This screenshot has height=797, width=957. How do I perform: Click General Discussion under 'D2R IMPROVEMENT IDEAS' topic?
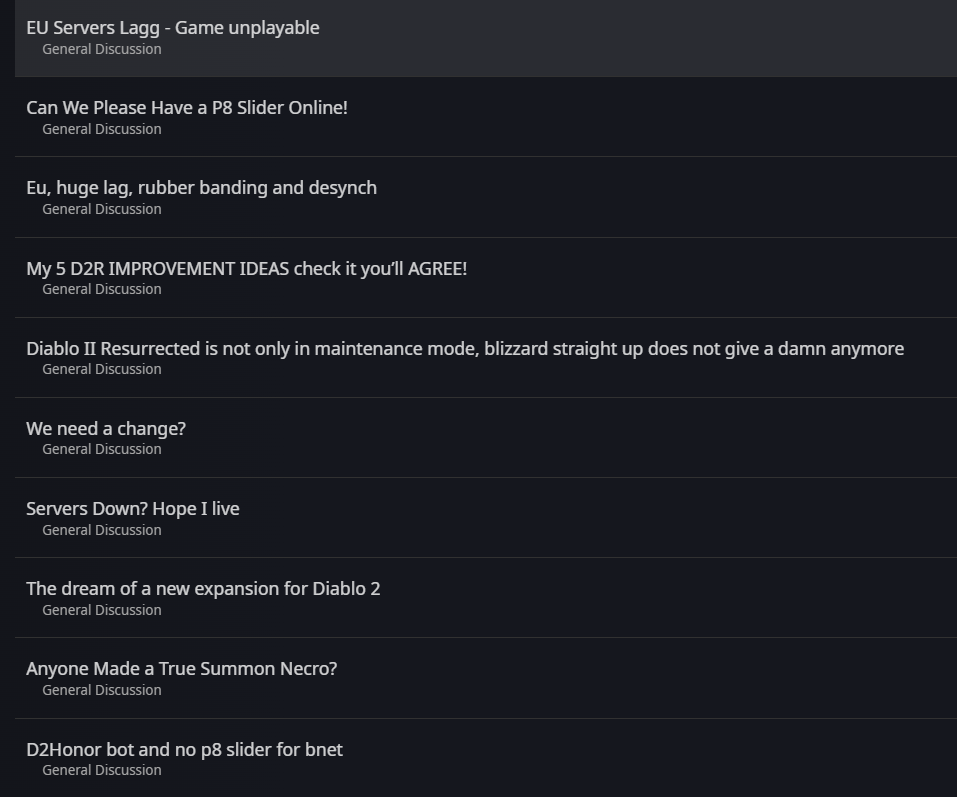click(101, 289)
